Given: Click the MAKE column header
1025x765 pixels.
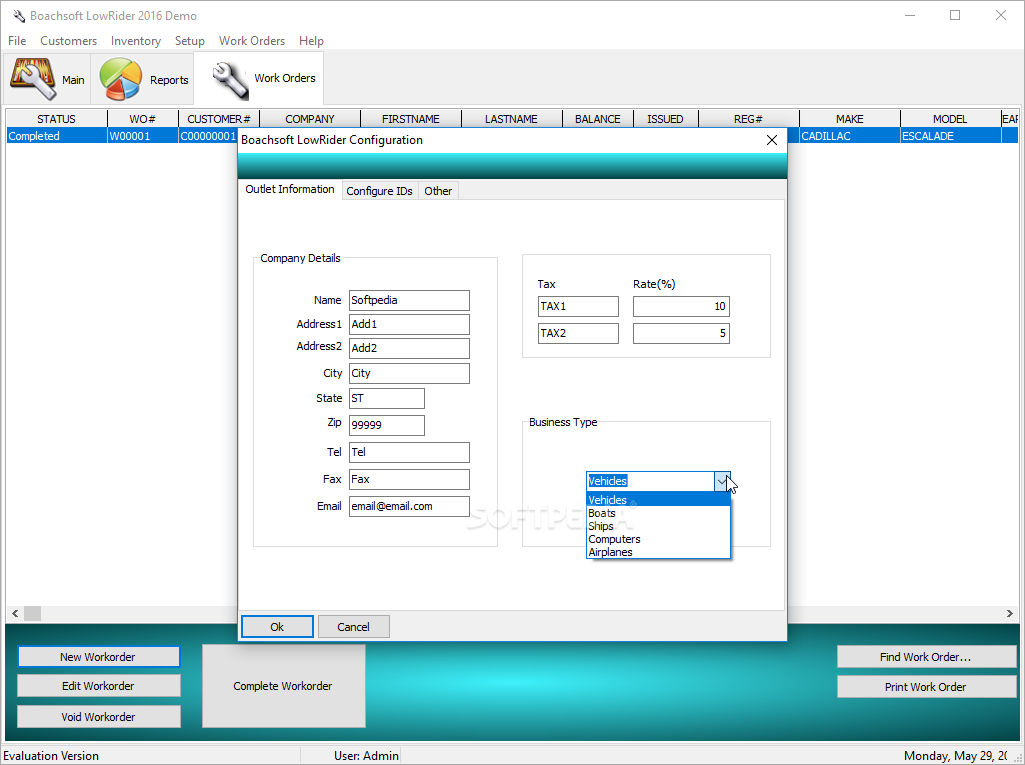Looking at the screenshot, I should tap(850, 119).
